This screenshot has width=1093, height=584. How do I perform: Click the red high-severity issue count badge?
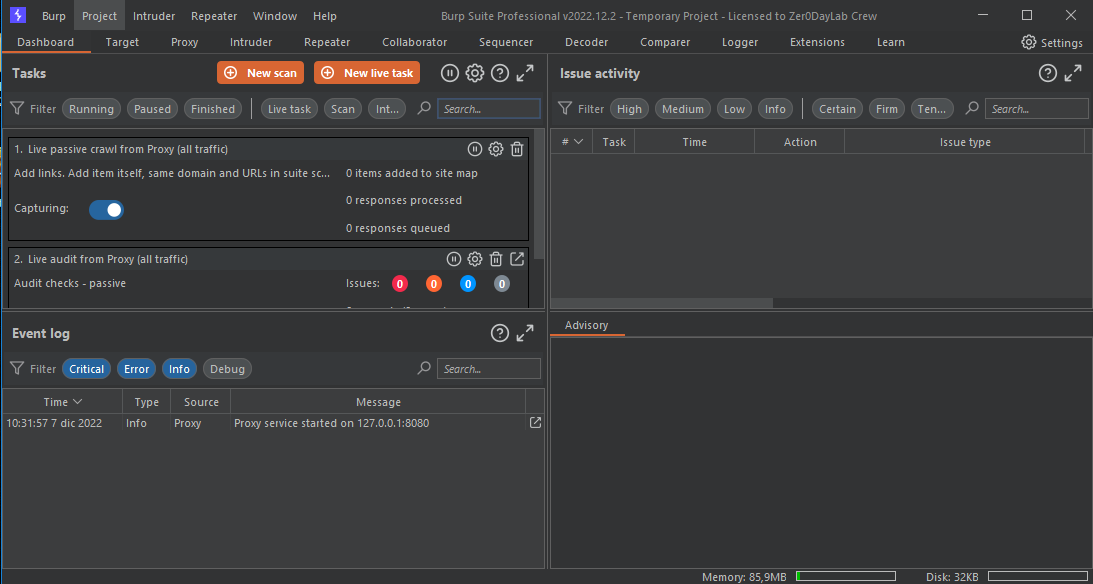click(399, 284)
